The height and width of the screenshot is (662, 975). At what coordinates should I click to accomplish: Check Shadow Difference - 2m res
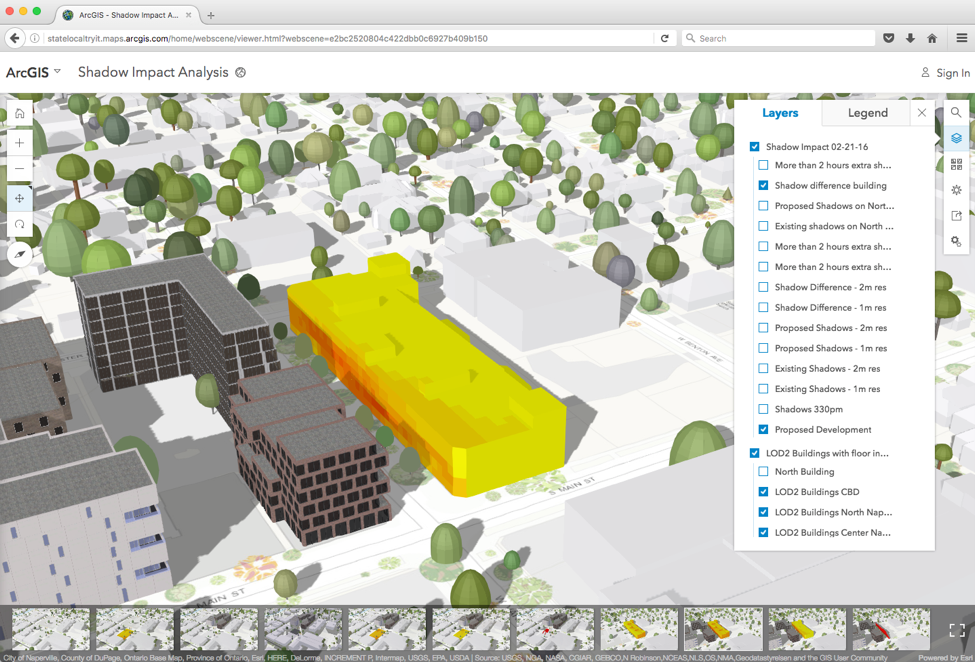(x=763, y=287)
